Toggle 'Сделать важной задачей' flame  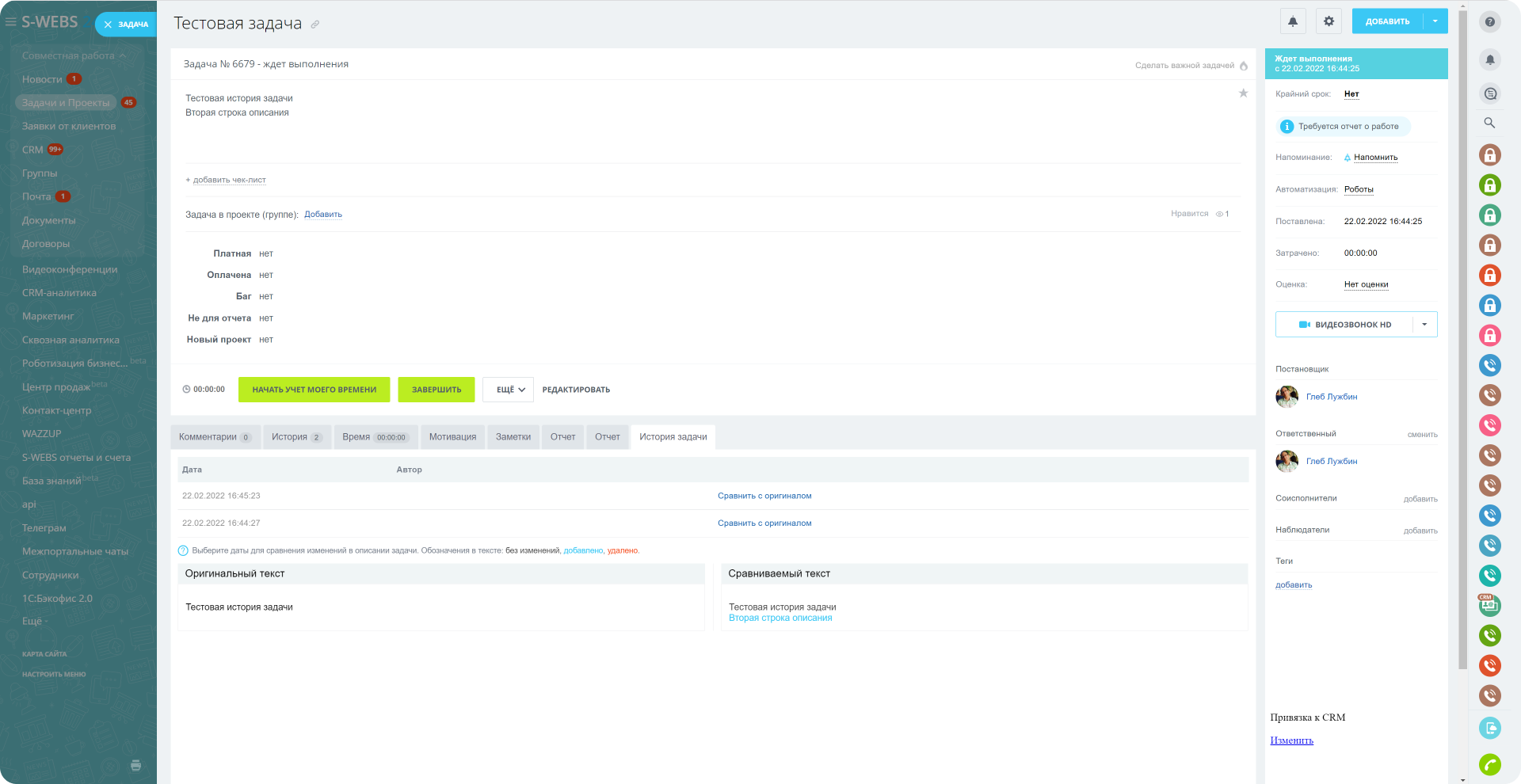click(1243, 66)
